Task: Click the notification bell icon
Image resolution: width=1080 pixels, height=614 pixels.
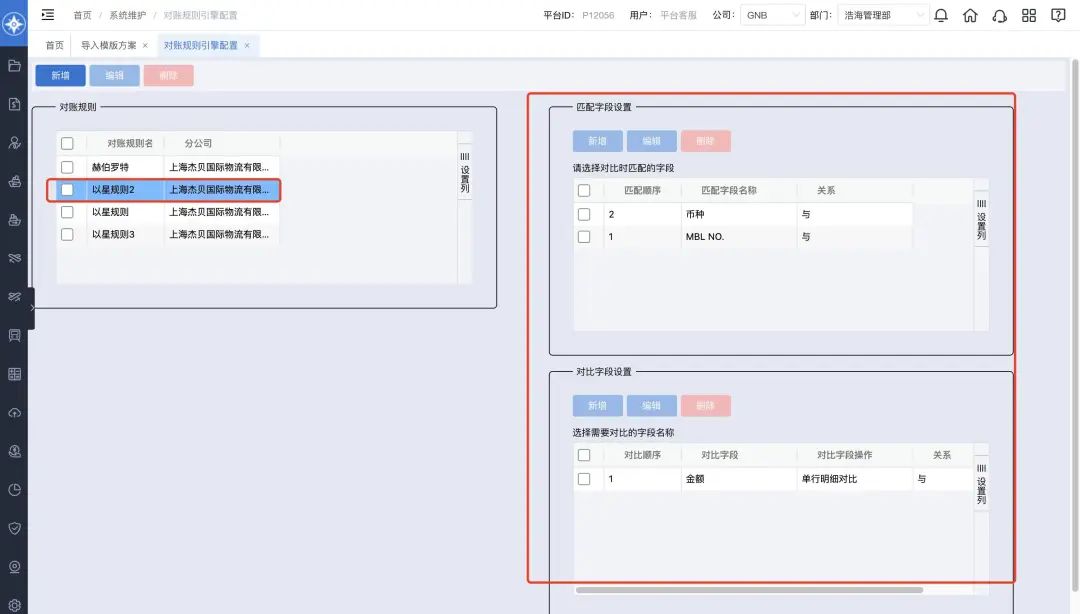Action: [x=941, y=15]
